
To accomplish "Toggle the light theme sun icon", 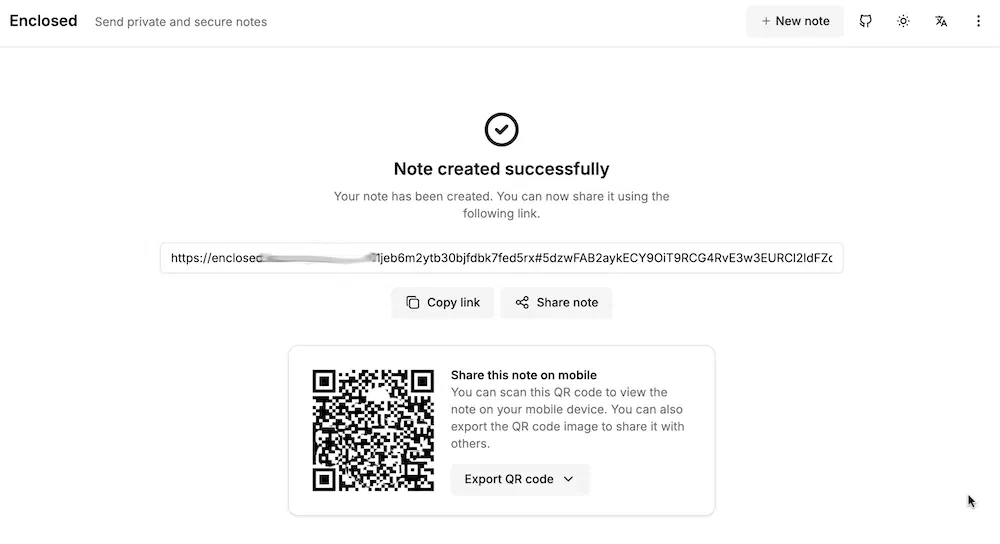I will pyautogui.click(x=903, y=21).
